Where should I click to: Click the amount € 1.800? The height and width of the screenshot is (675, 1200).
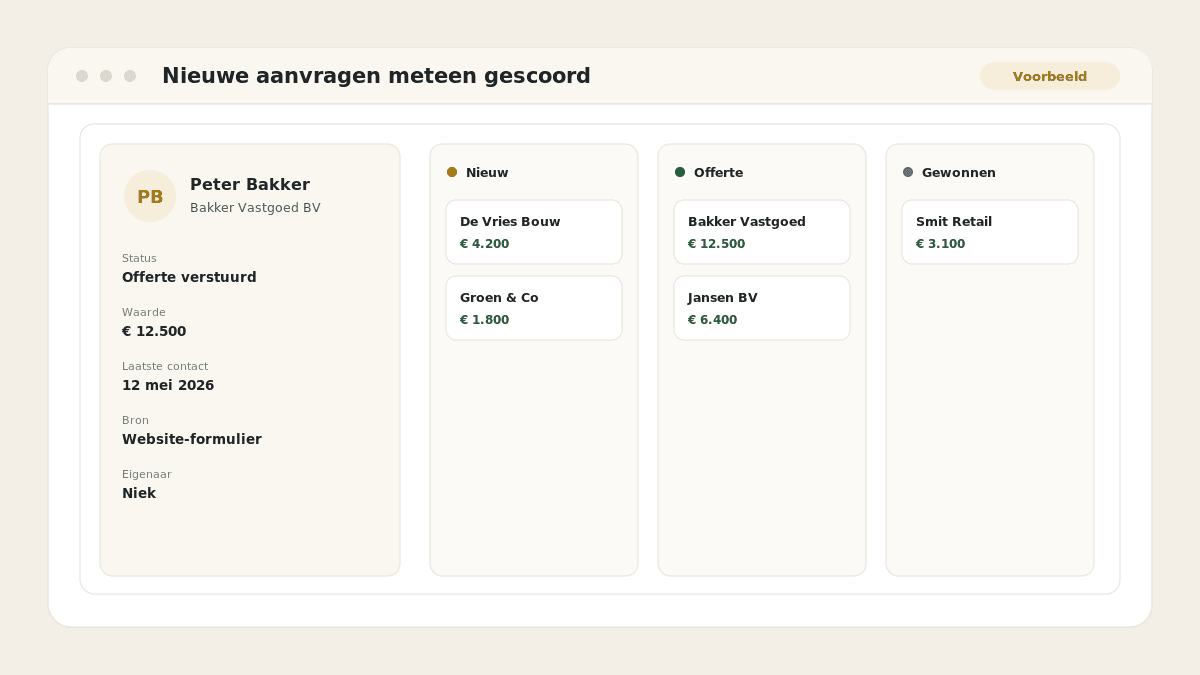click(484, 320)
